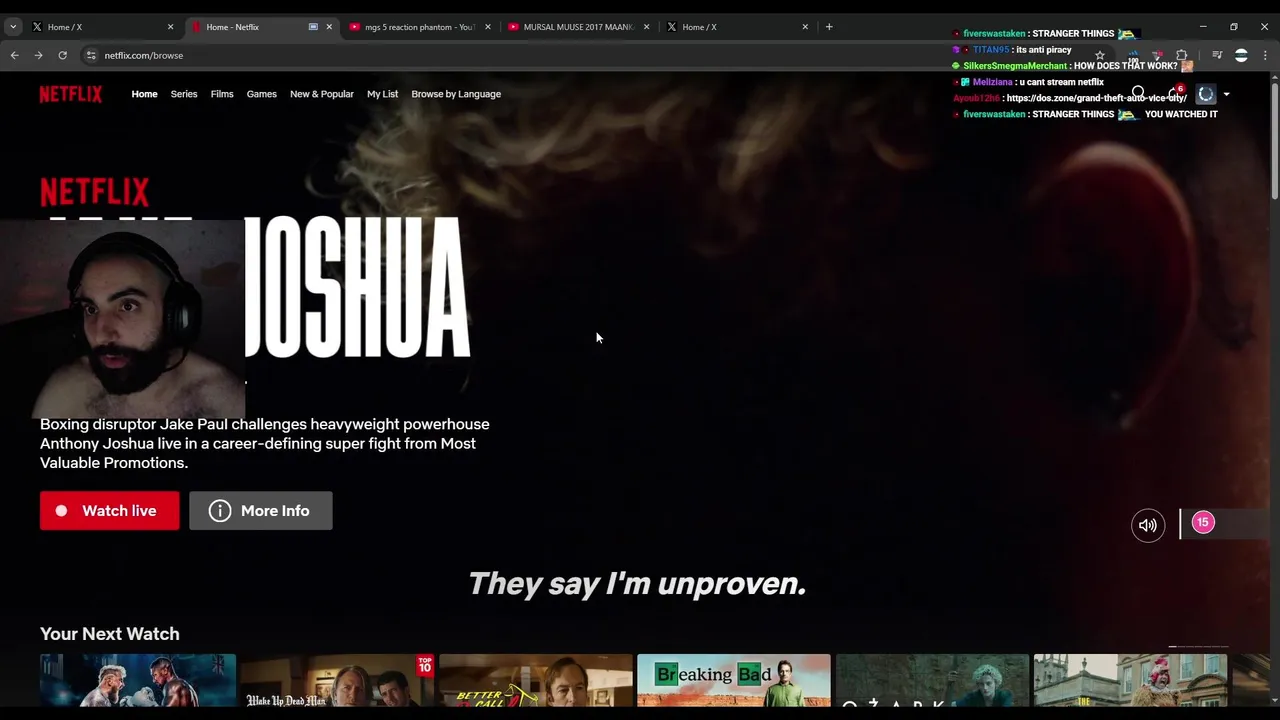Start the Watch live button

coord(110,511)
